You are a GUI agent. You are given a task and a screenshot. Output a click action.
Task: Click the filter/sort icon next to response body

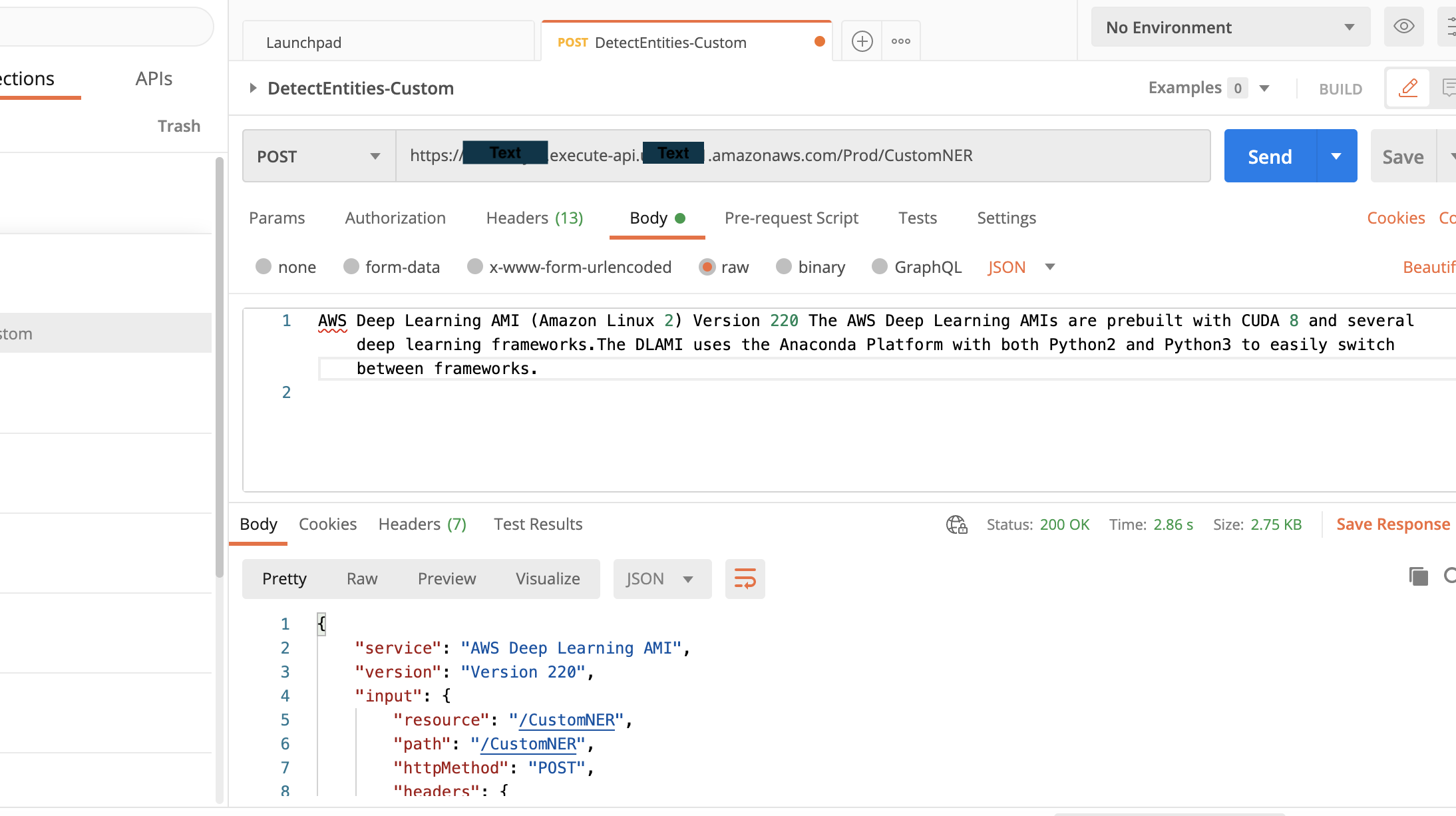[745, 578]
